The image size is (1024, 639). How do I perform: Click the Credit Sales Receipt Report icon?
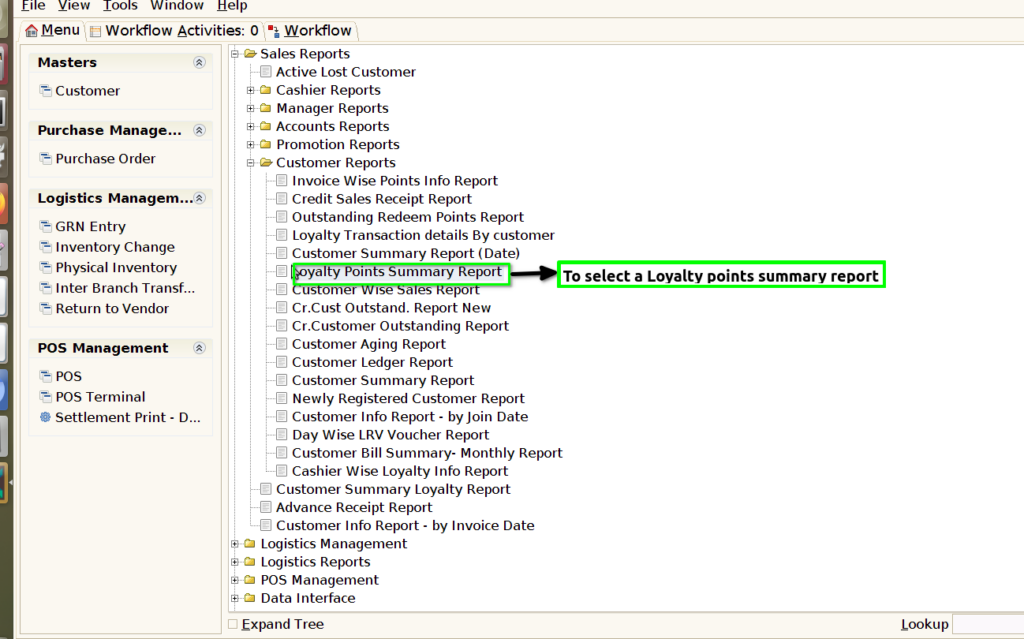281,199
